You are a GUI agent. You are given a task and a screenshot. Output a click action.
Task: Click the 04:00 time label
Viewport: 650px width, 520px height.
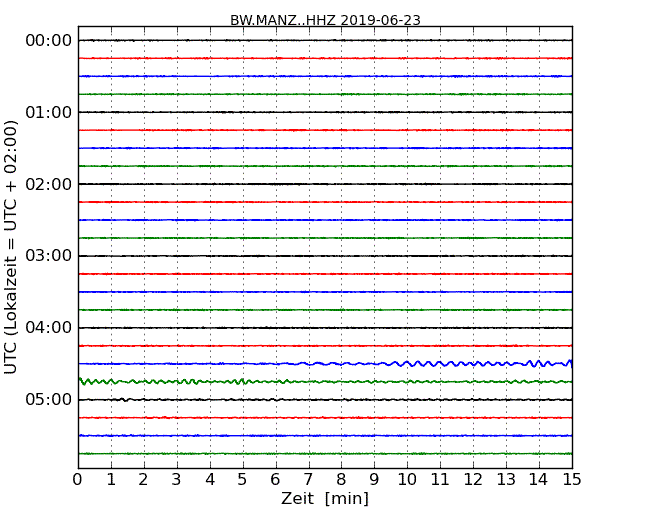49,328
